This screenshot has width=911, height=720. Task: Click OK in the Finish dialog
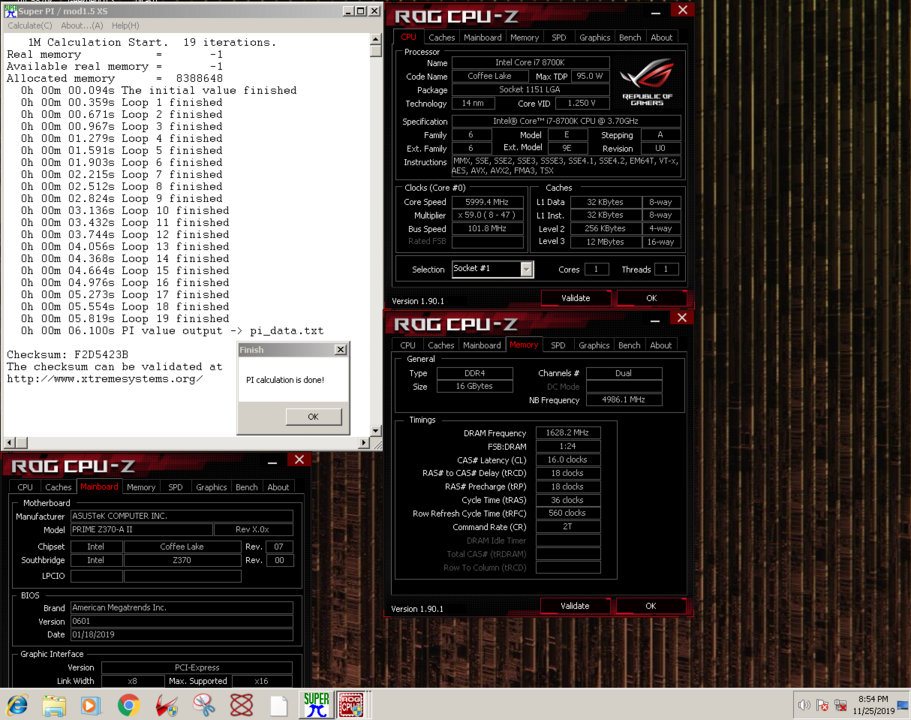pos(313,417)
